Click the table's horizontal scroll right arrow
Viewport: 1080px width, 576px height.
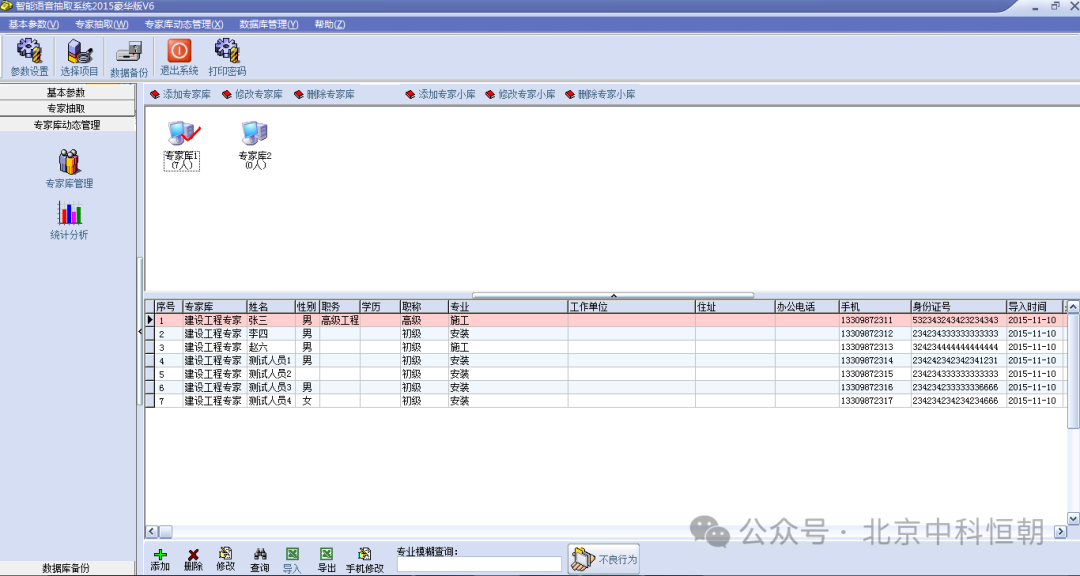pos(1061,532)
